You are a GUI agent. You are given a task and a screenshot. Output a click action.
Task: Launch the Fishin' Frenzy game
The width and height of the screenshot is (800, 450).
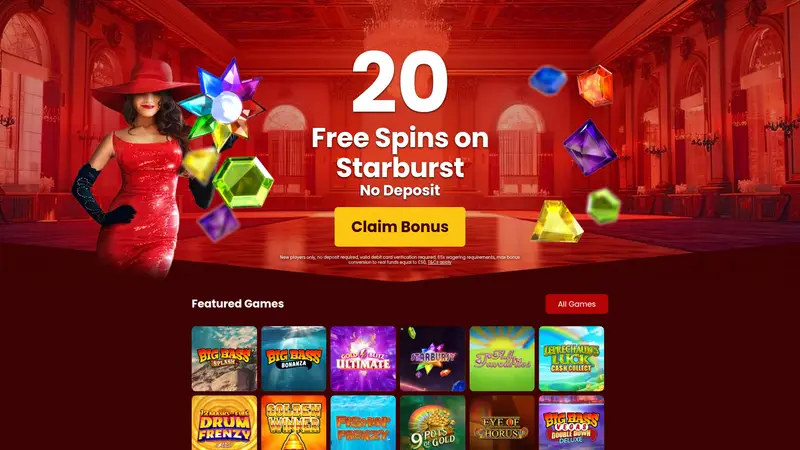coord(363,423)
